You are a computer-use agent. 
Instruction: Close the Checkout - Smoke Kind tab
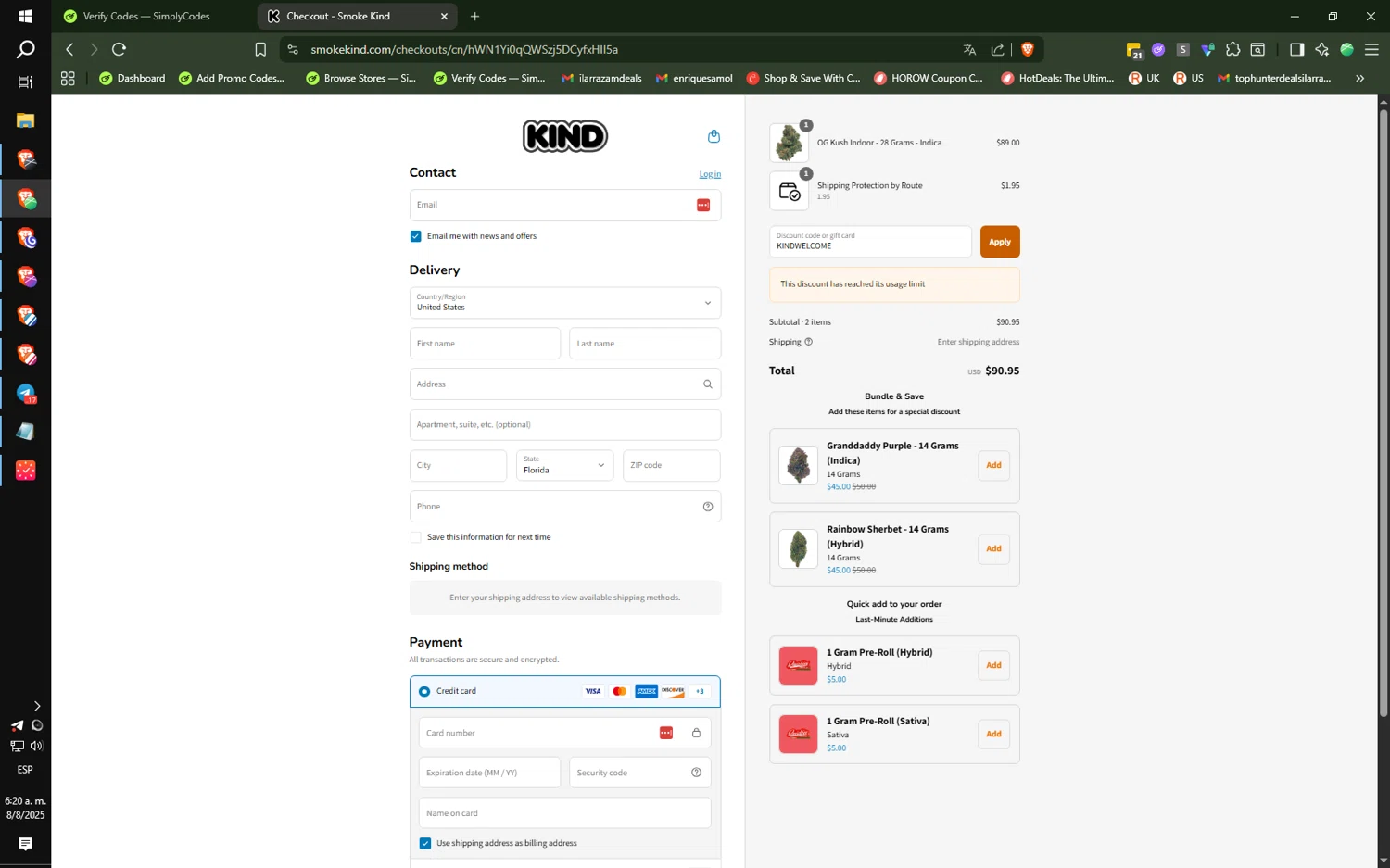444,16
